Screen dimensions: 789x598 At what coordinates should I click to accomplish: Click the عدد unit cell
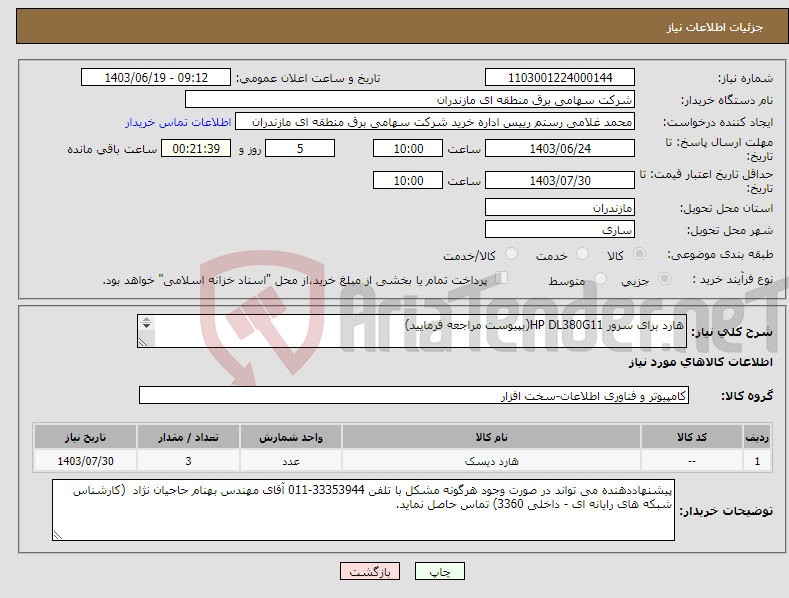point(291,461)
